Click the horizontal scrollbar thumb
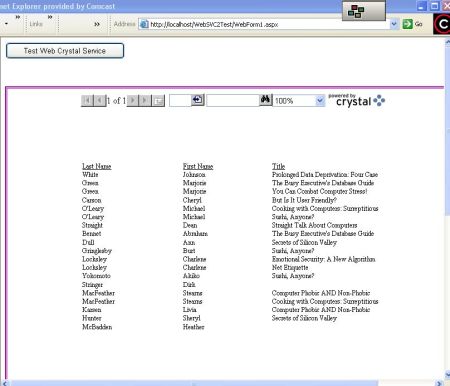 click(x=193, y=383)
